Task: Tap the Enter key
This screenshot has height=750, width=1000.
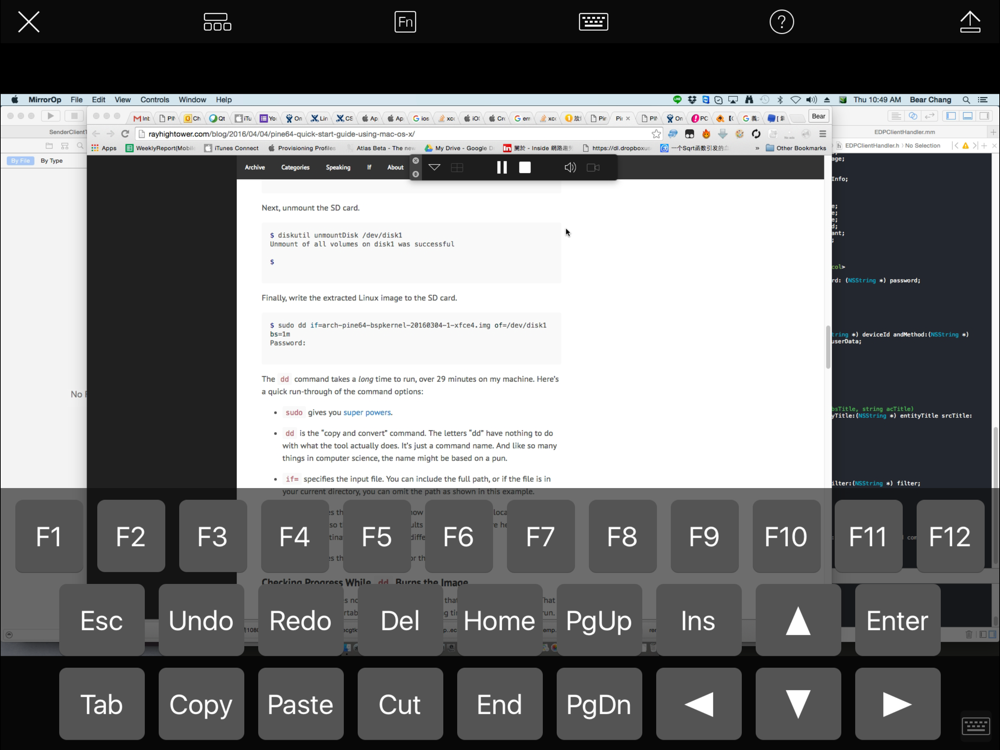Action: click(897, 620)
